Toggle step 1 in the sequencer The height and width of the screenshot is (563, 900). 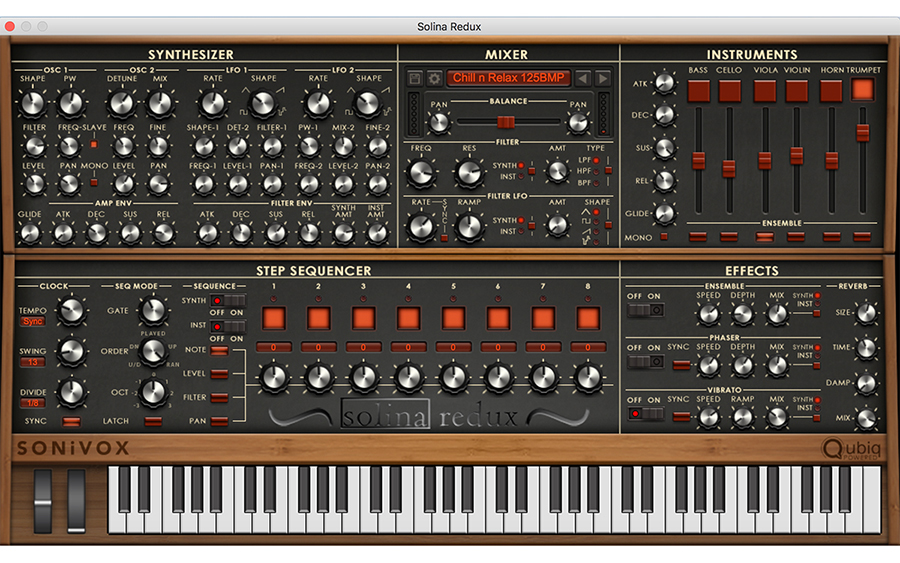point(274,318)
